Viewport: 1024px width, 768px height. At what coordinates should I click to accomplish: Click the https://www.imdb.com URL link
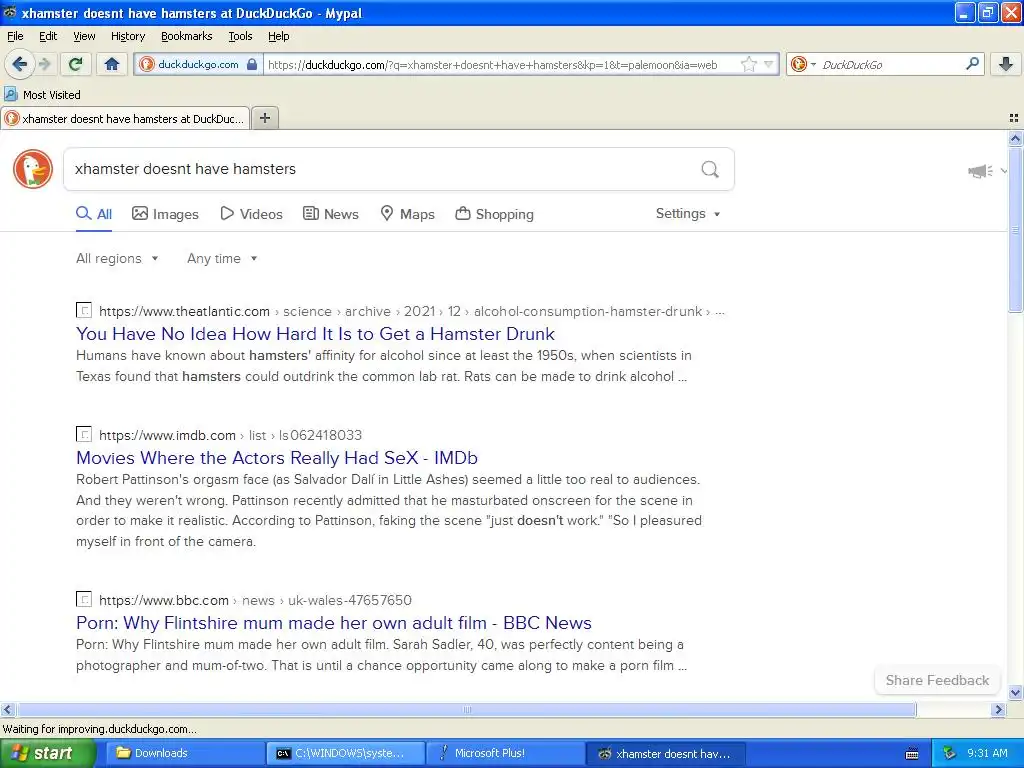(167, 436)
